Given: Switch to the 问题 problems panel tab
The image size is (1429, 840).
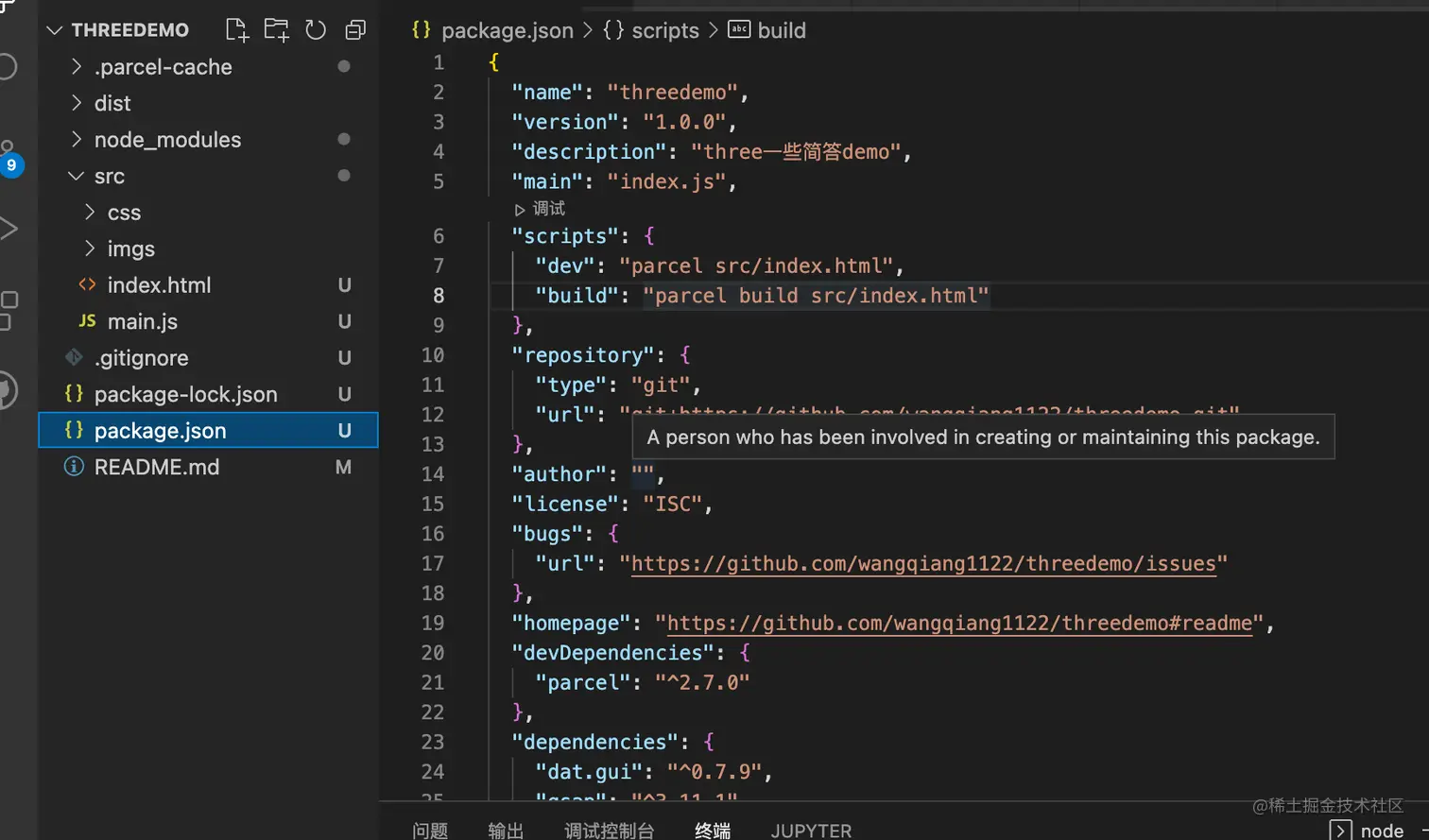Looking at the screenshot, I should 431,831.
